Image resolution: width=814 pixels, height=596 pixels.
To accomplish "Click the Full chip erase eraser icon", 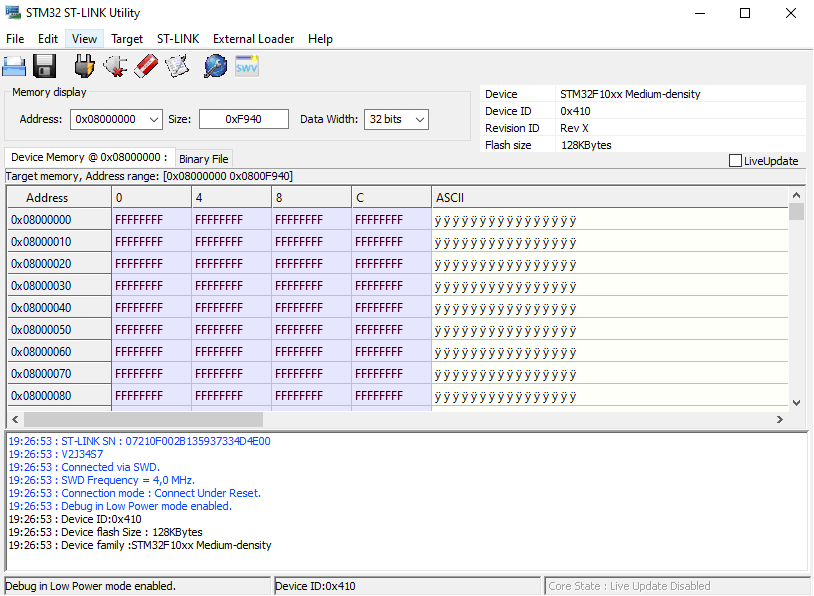I will click(x=146, y=66).
